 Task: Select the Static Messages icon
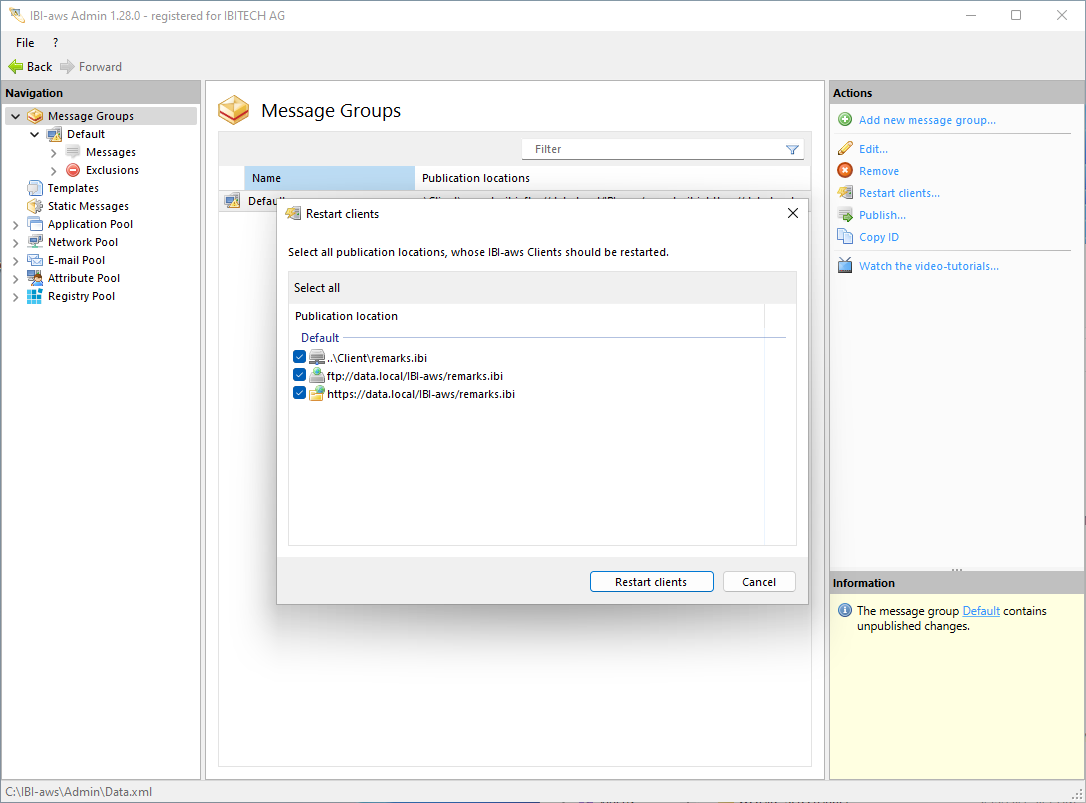35,206
